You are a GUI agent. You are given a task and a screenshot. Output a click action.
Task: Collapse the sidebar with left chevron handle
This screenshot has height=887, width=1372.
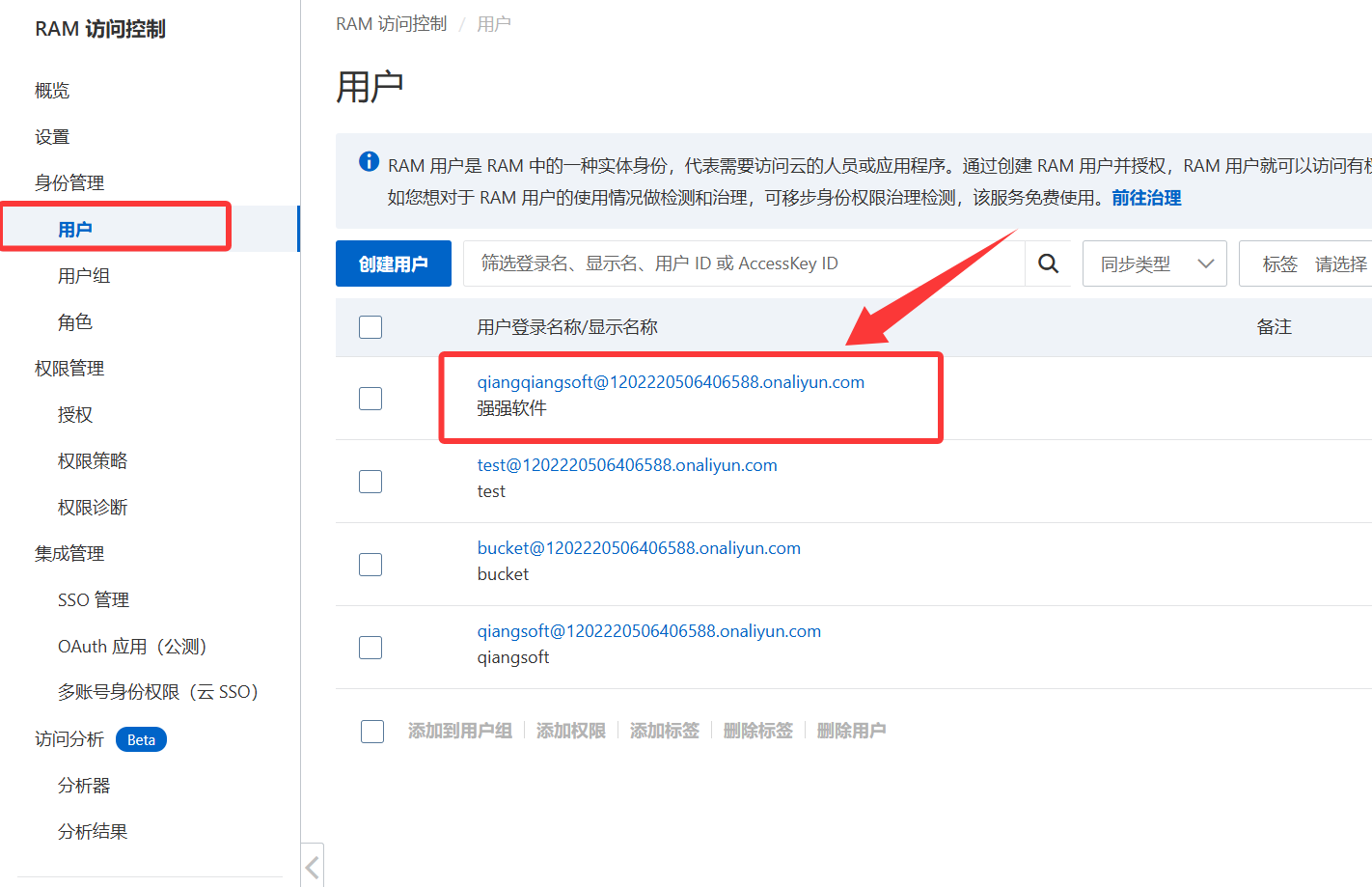click(312, 866)
